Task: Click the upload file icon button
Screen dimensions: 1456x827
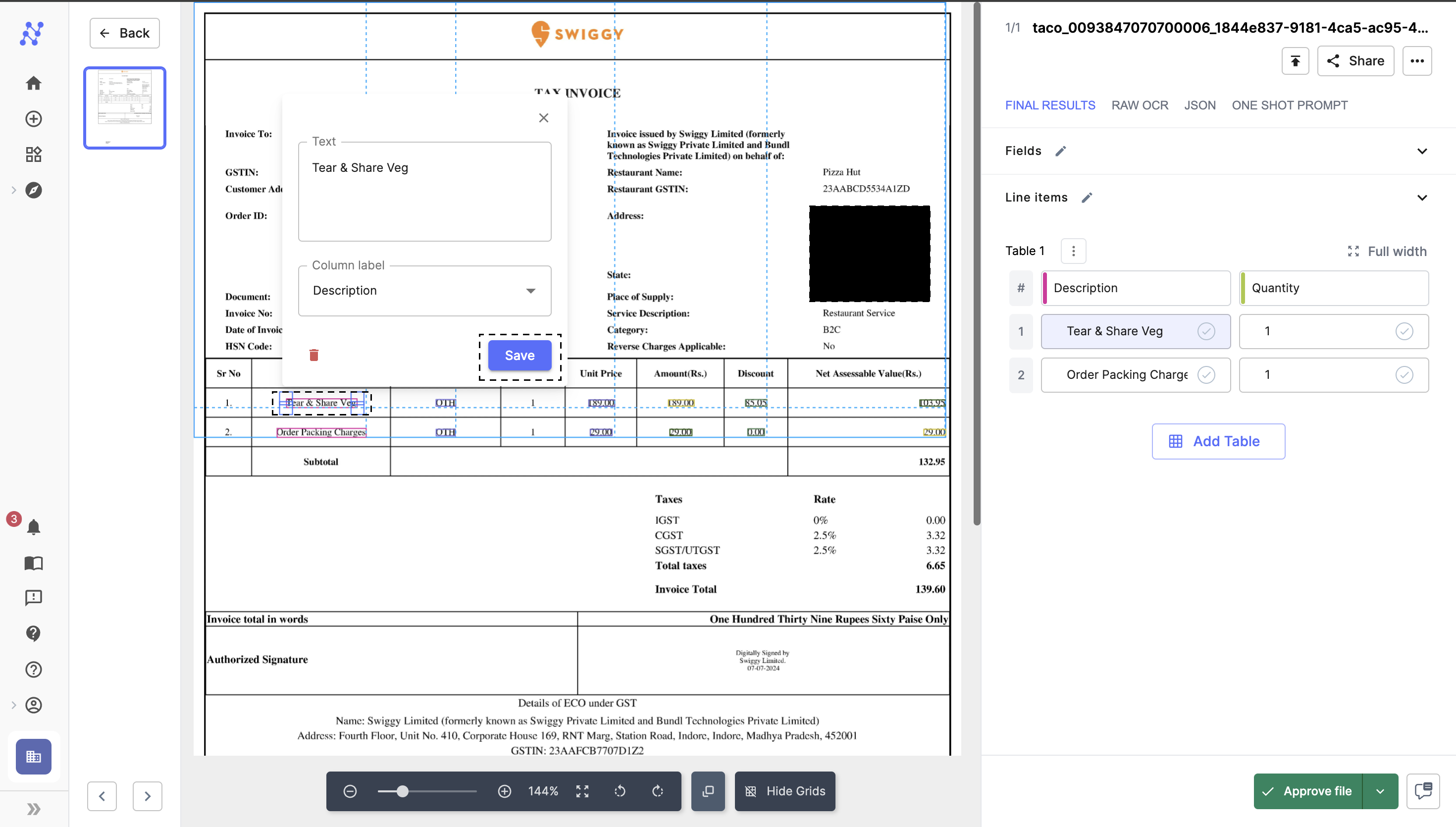Action: (1295, 61)
